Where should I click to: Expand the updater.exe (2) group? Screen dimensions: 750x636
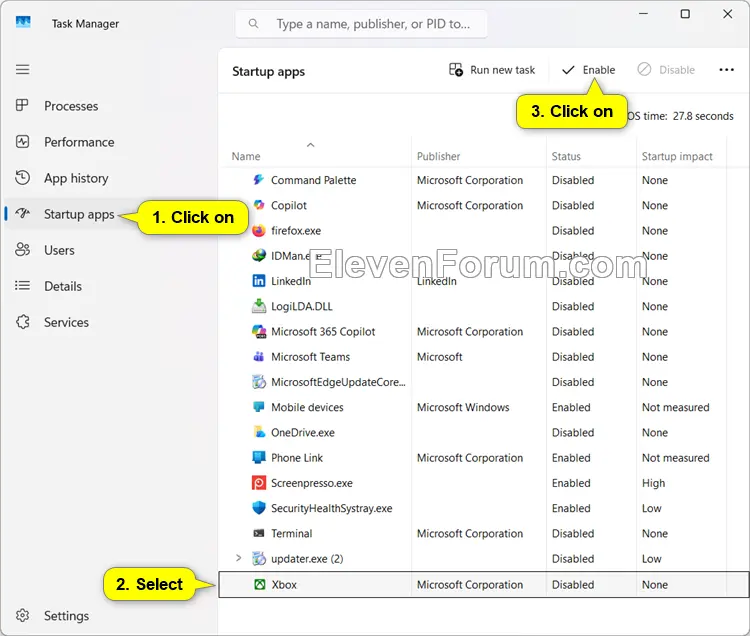[x=238, y=558]
